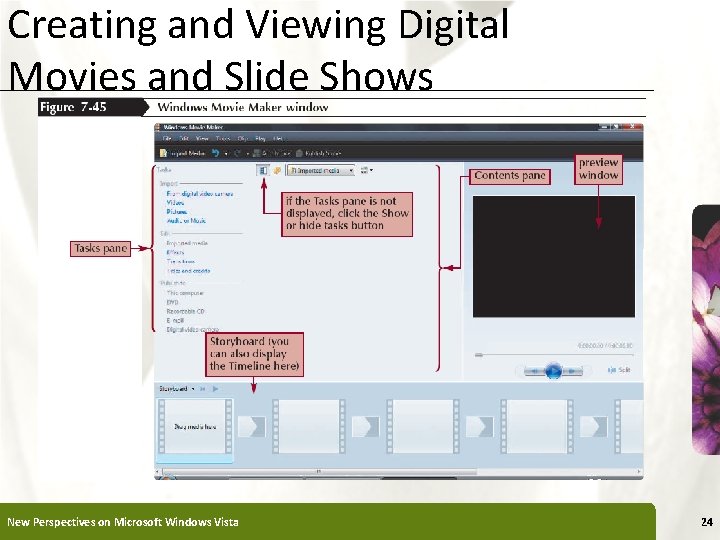Image resolution: width=720 pixels, height=540 pixels.
Task: Click the Publish Movie toolbar button
Action: click(x=319, y=153)
